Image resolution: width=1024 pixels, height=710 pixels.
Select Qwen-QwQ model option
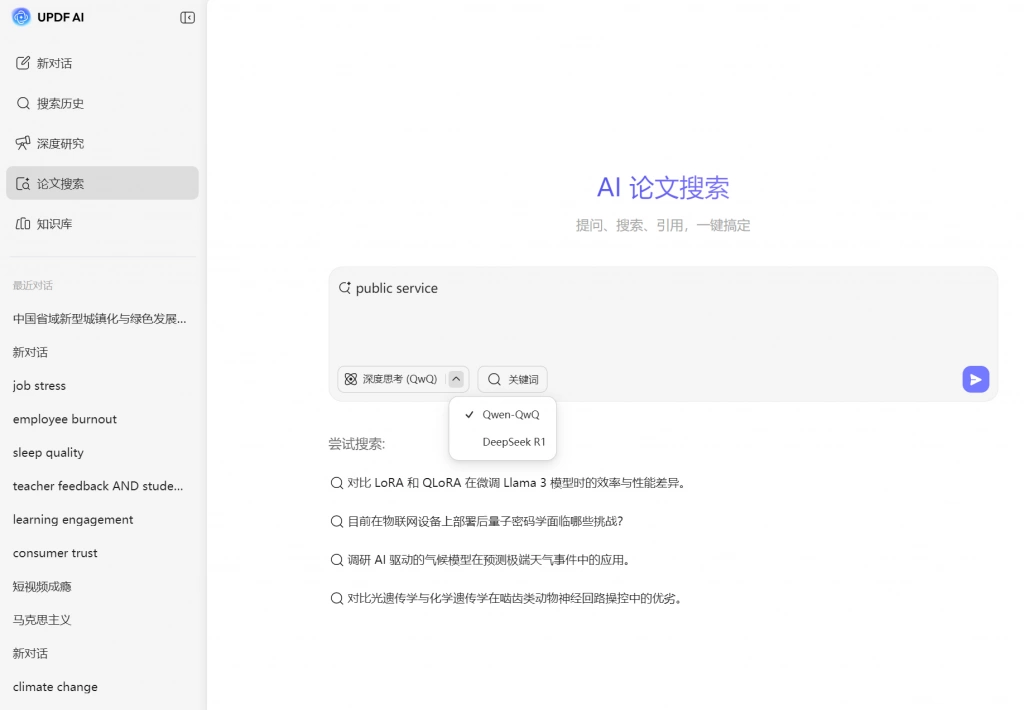pyautogui.click(x=503, y=414)
